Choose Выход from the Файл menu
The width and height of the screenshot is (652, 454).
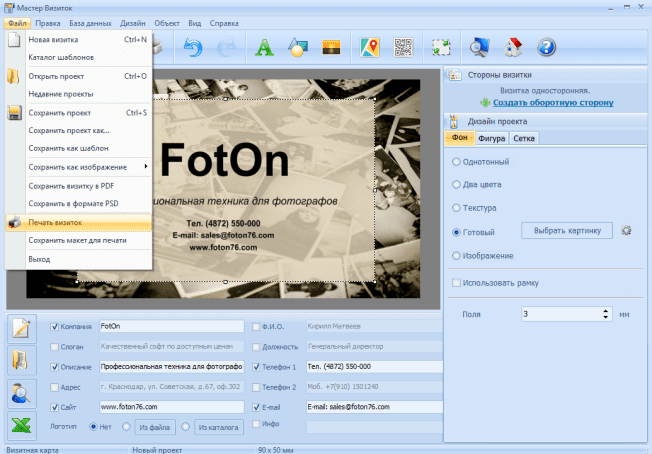39,259
